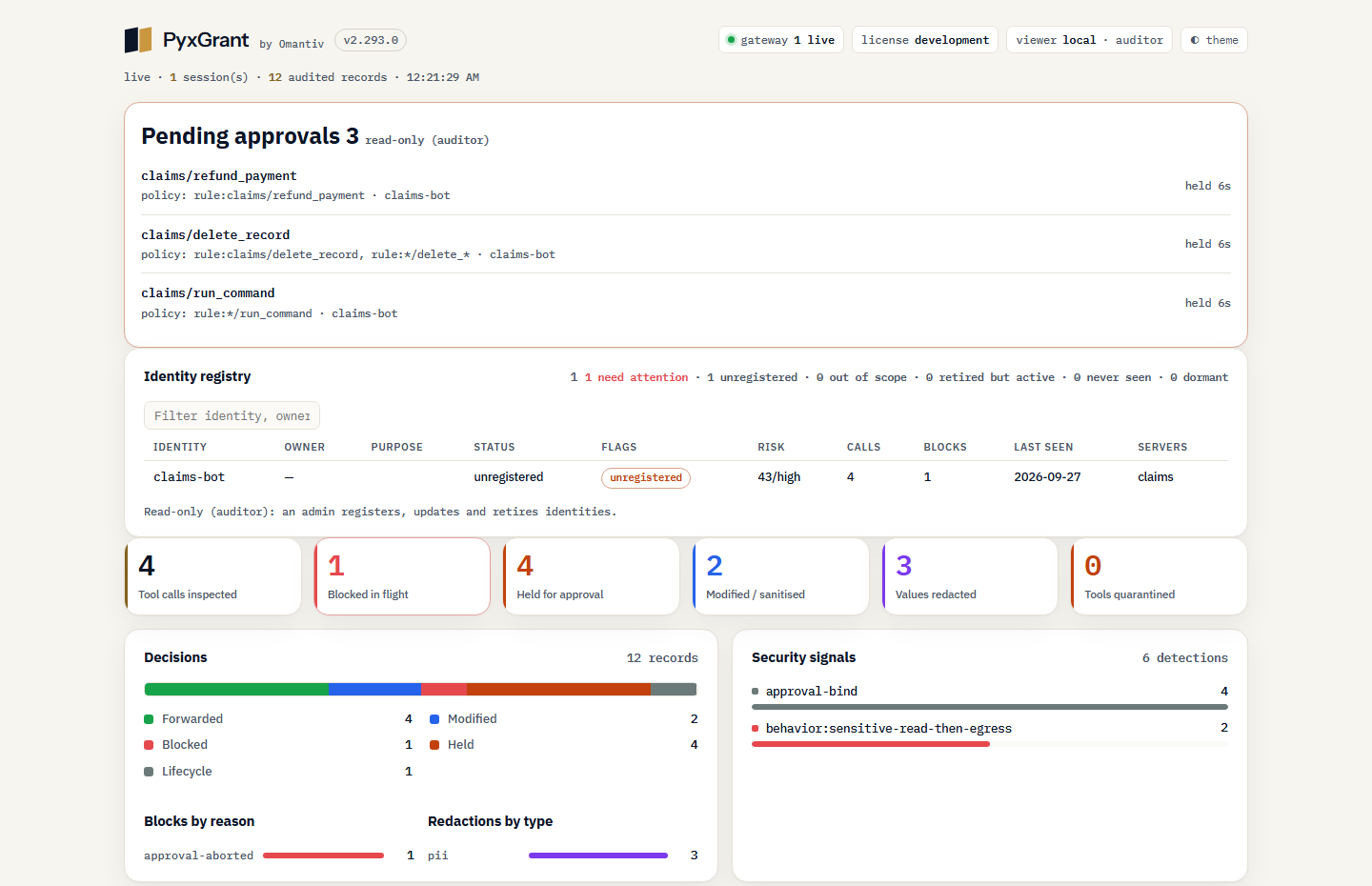Open the Values redacted card
Screen dimensions: 1372x886
pyautogui.click(x=970, y=576)
